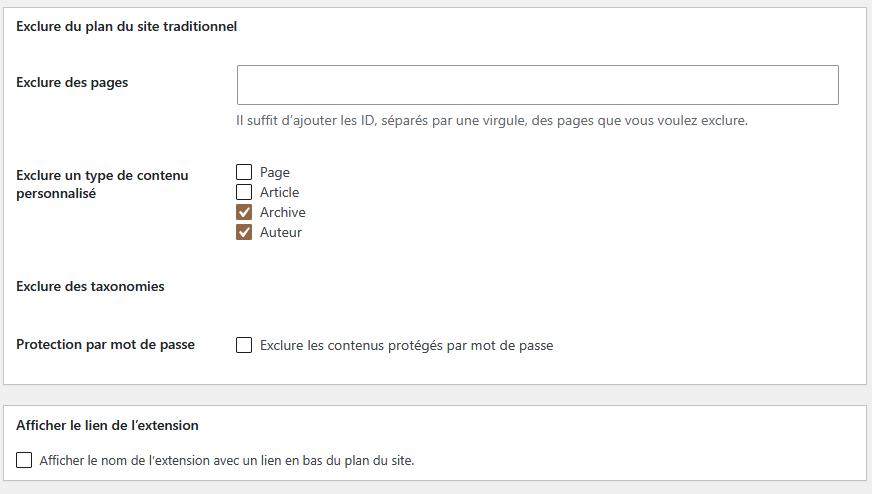The image size is (872, 494).
Task: Untick the Auteur checkbox
Action: [244, 233]
